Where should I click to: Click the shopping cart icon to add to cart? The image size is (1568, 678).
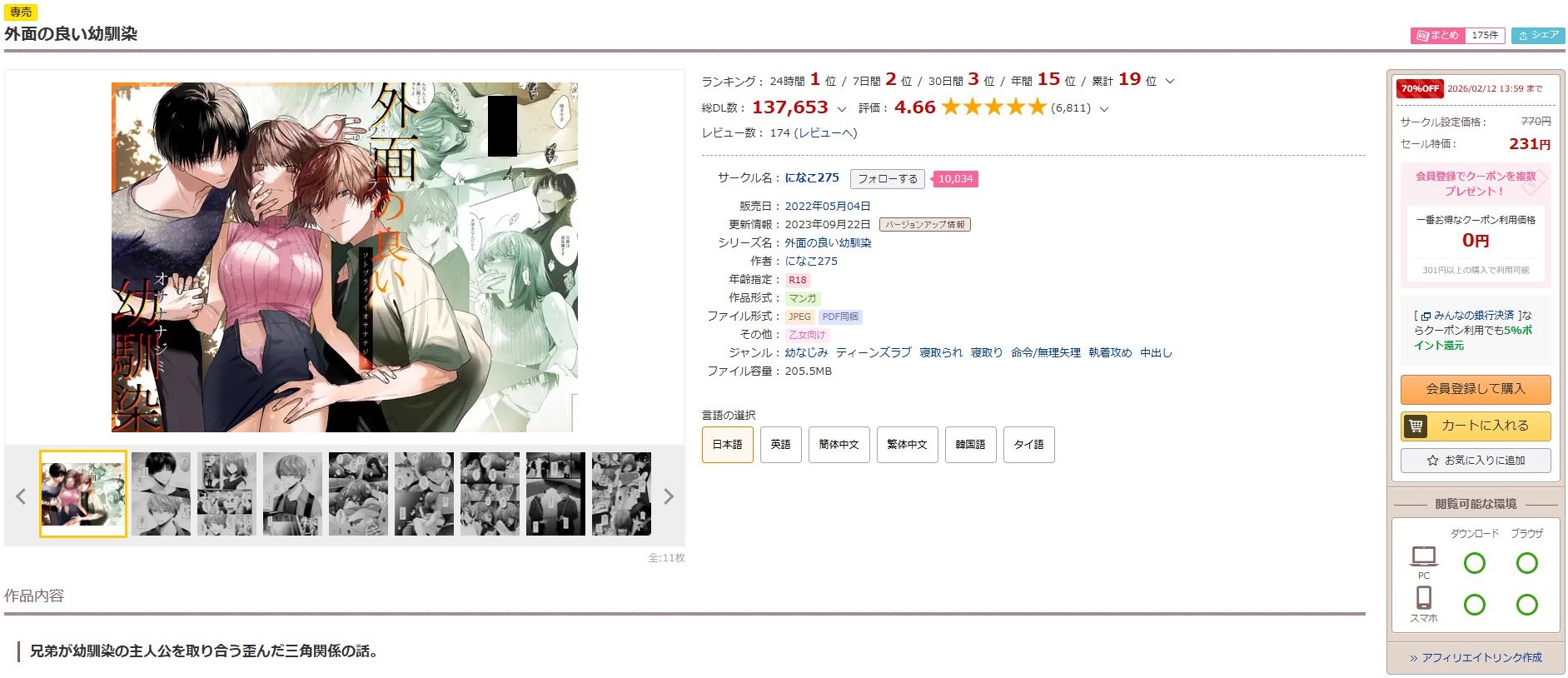[1415, 426]
